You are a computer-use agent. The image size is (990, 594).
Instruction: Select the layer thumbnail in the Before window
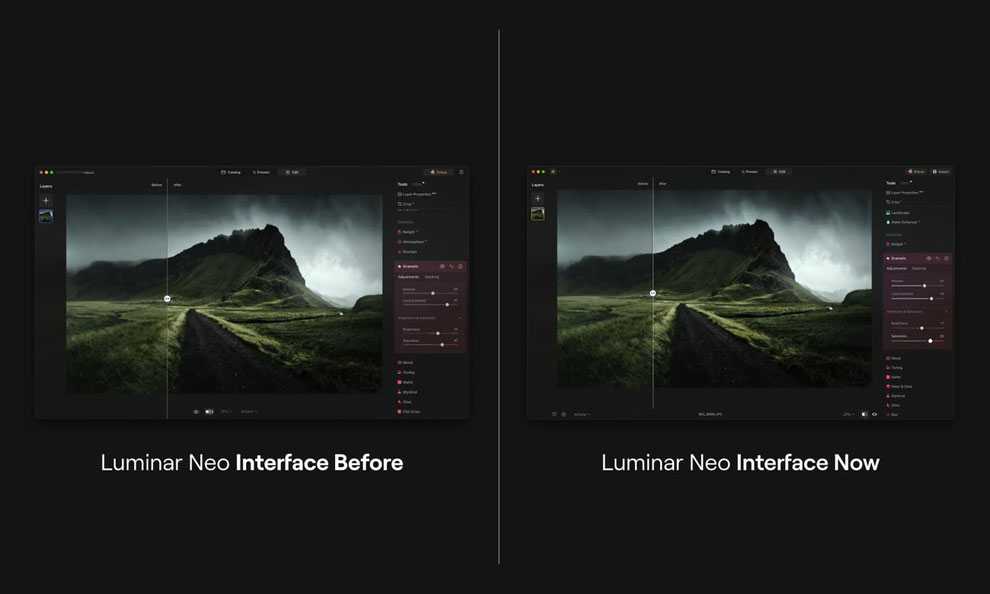click(46, 216)
